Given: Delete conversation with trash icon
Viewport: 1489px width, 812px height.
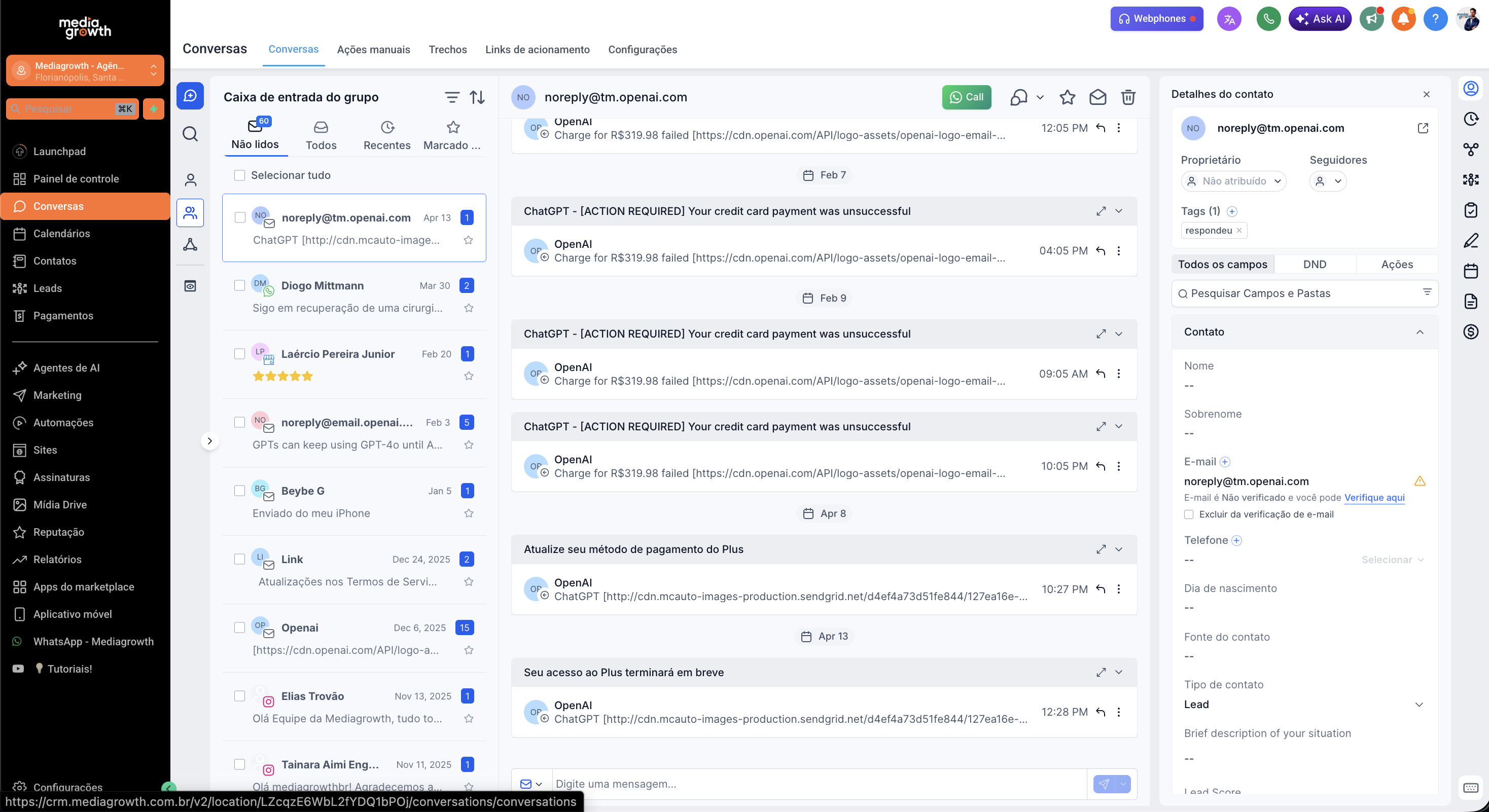Looking at the screenshot, I should [x=1128, y=97].
